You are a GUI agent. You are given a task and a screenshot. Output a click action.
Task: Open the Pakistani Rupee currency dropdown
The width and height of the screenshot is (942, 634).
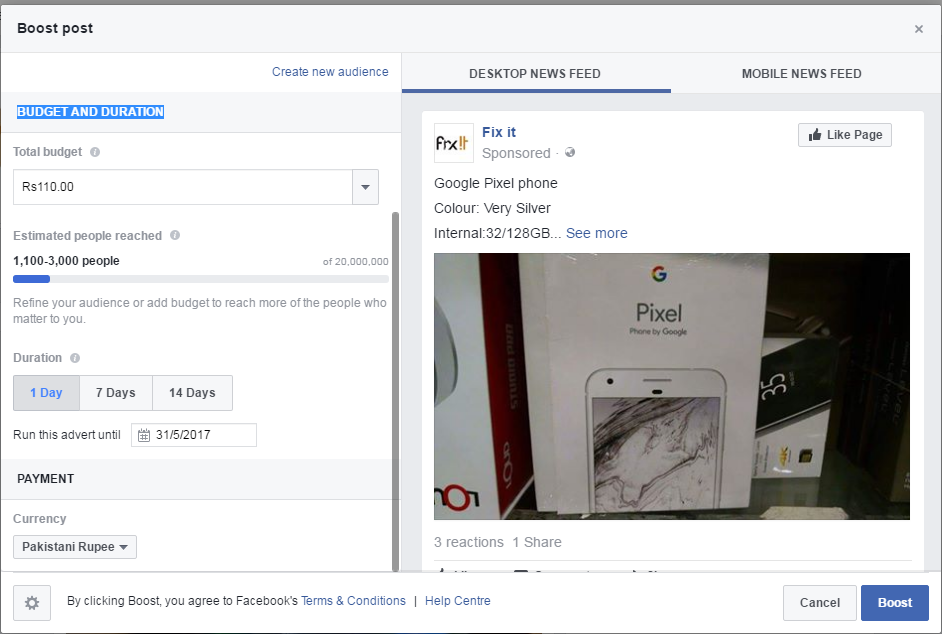coord(75,547)
